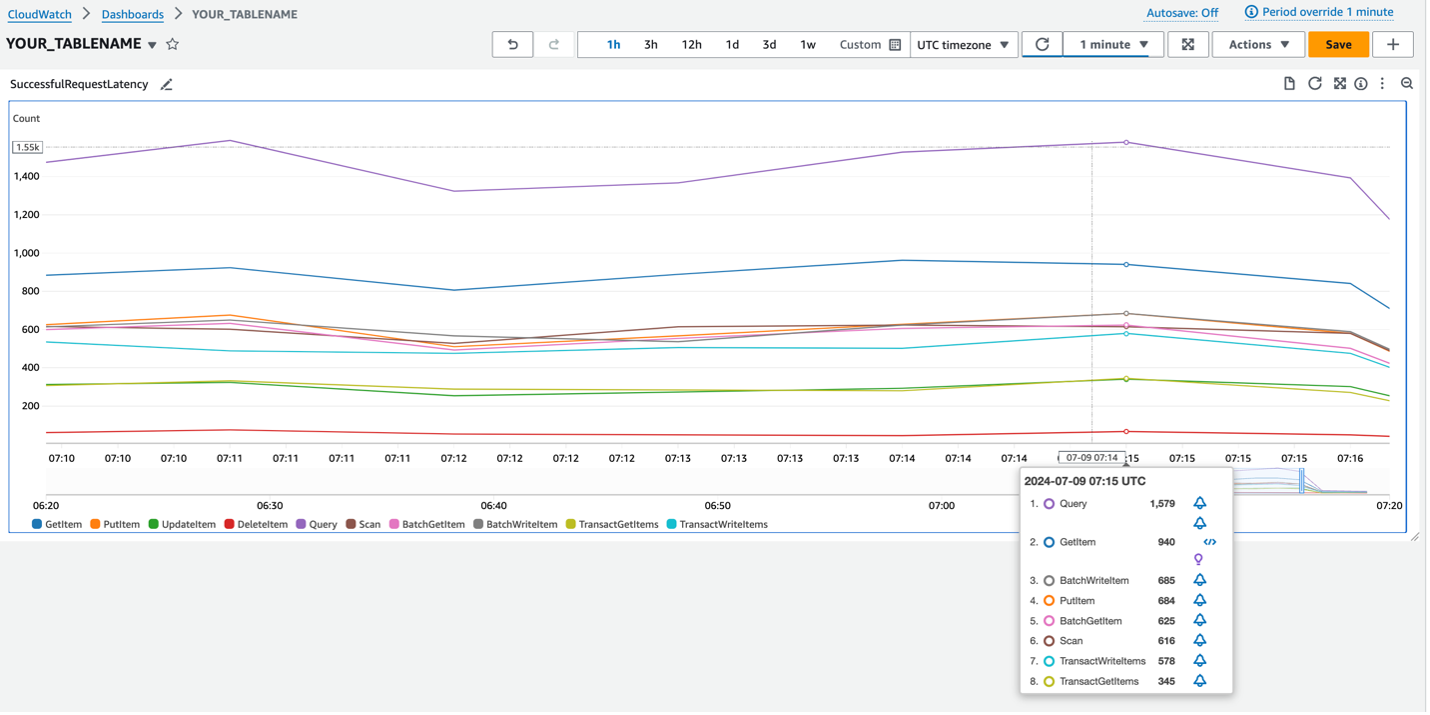This screenshot has width=1430, height=715.
Task: Refresh the SuccessfulRequestLatency chart with its refresh icon
Action: click(x=1315, y=84)
